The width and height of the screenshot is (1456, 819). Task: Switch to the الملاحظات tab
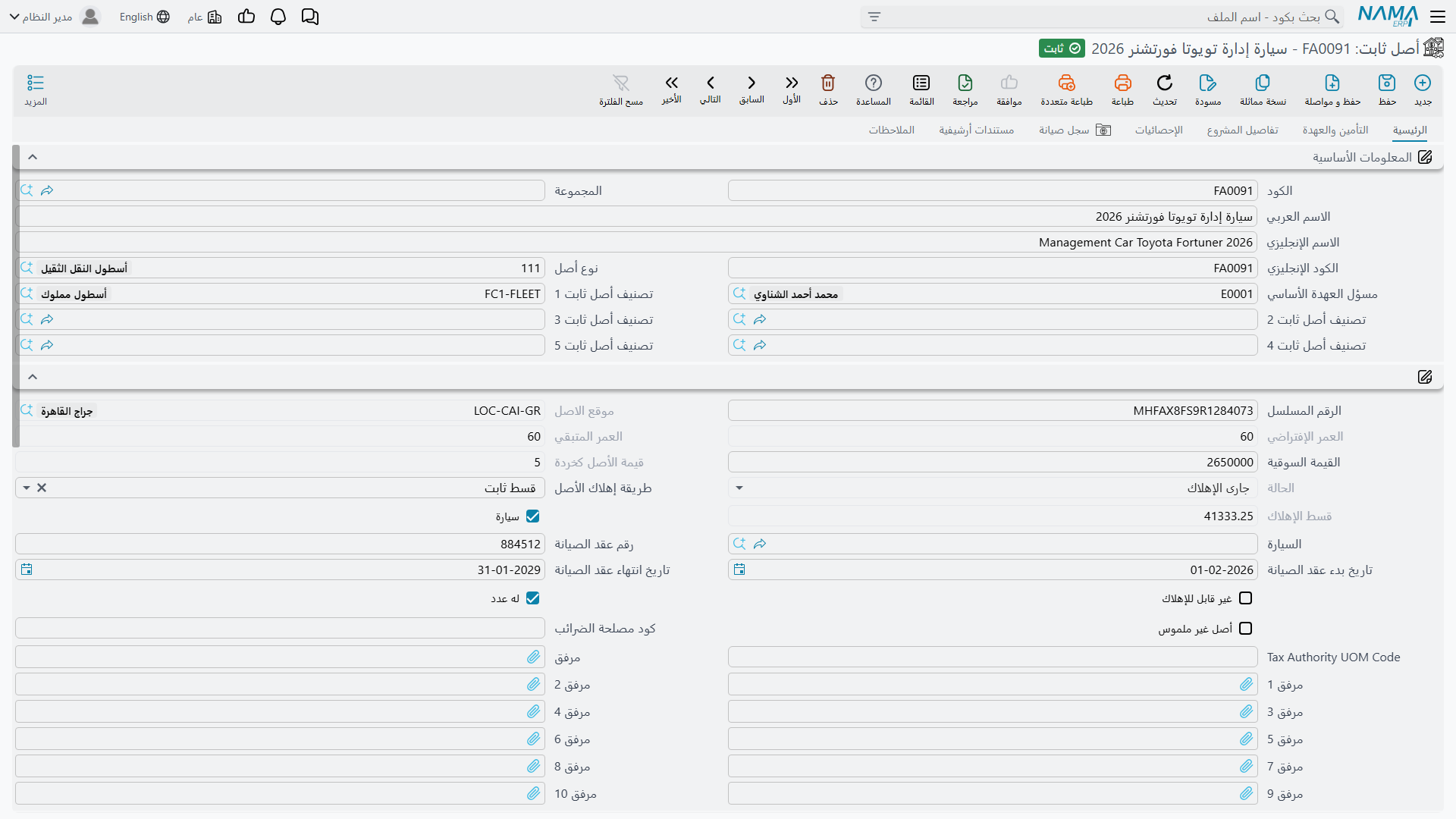pyautogui.click(x=892, y=130)
